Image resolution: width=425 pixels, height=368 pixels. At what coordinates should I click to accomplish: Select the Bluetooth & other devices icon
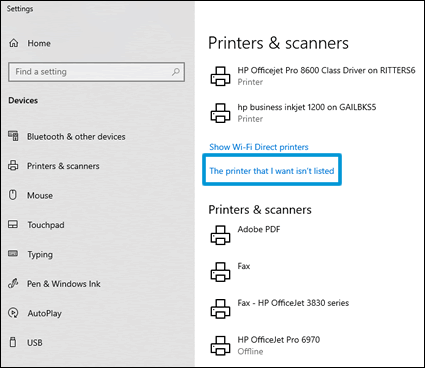(x=13, y=136)
